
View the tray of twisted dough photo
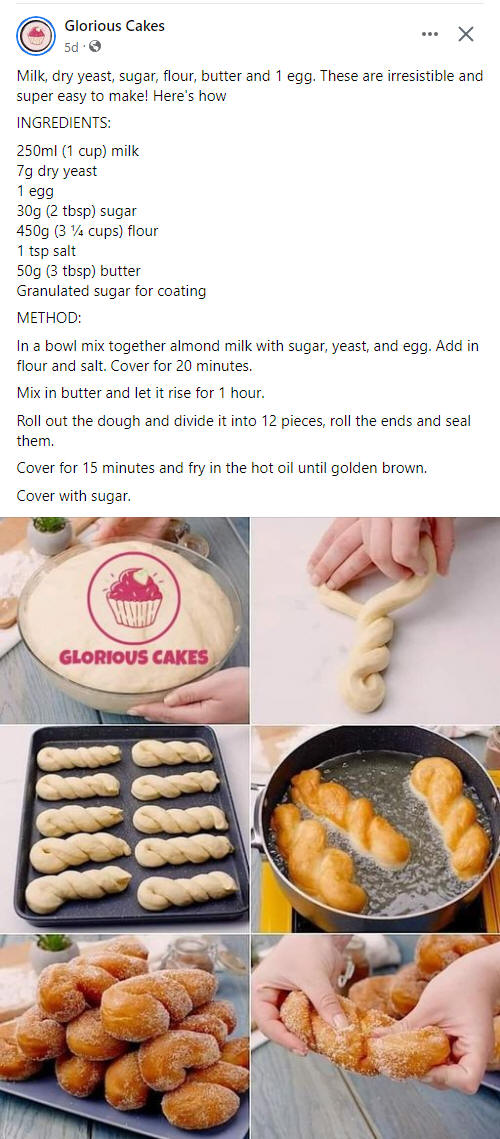pyautogui.click(x=124, y=829)
